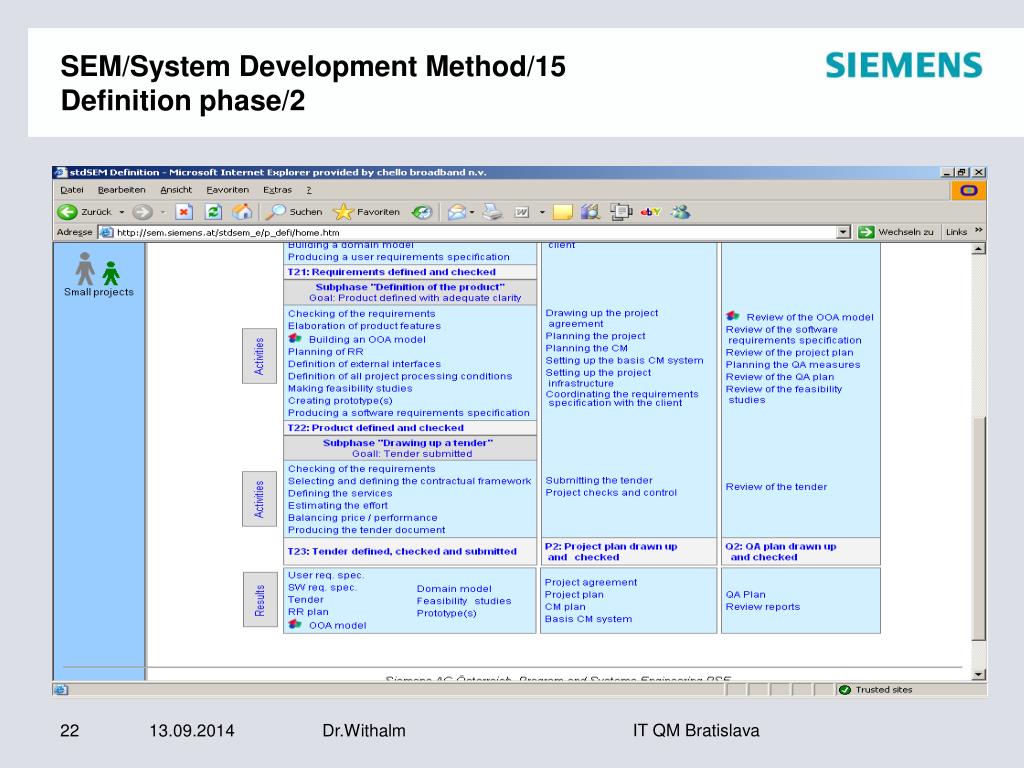Expand the Links toolbar chevron
The width and height of the screenshot is (1024, 768).
979,231
